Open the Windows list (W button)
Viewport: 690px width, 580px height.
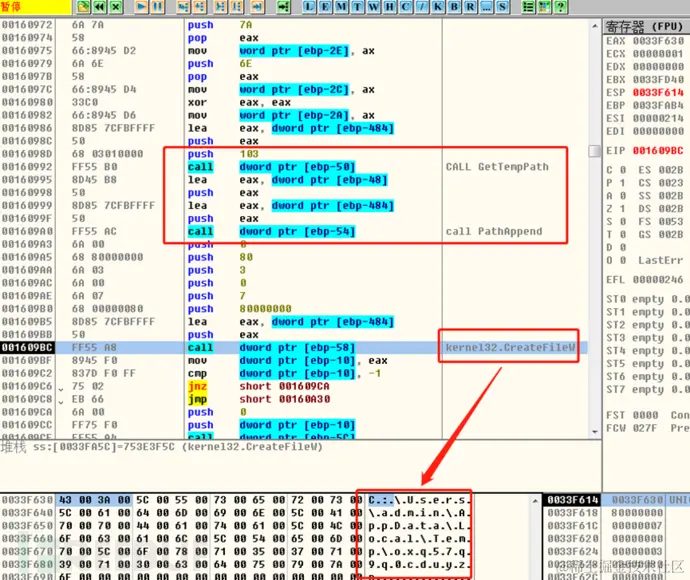(373, 7)
